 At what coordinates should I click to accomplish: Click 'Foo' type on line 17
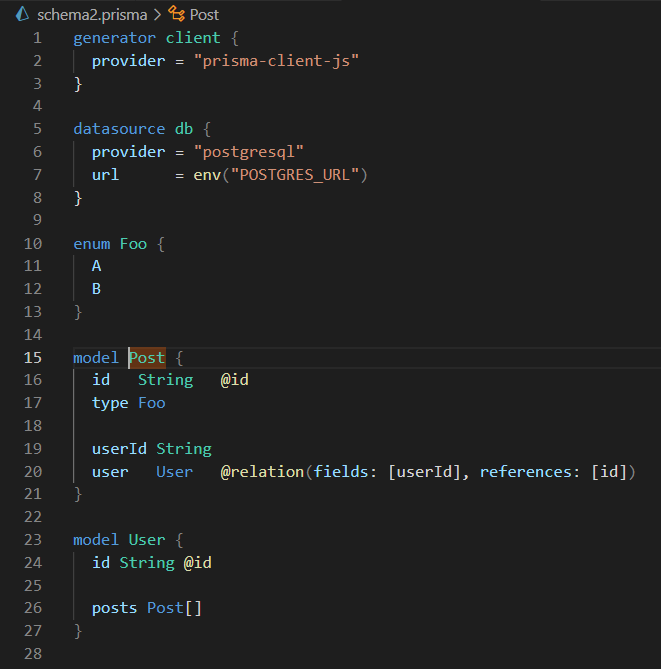[152, 403]
